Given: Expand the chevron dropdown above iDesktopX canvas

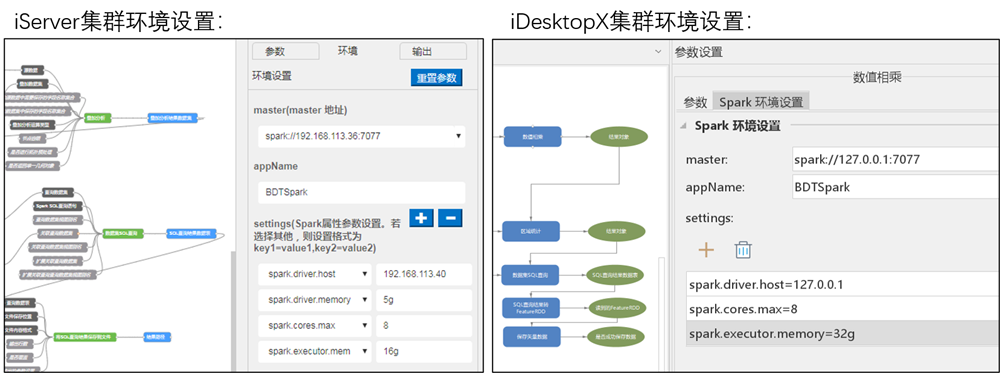Looking at the screenshot, I should pos(659,52).
